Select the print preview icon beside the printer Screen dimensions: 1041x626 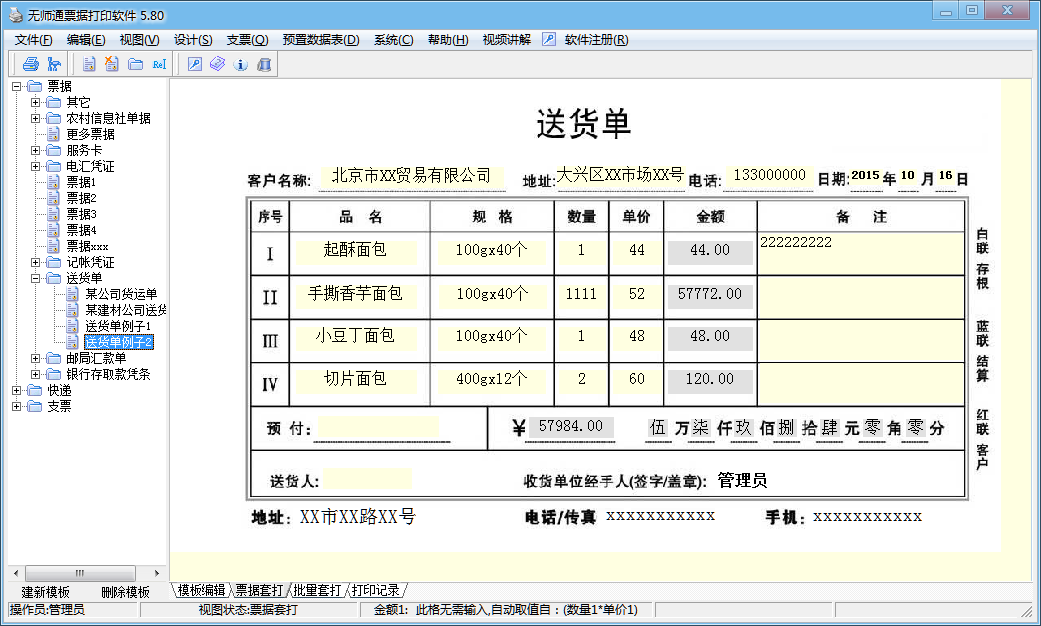(x=55, y=62)
